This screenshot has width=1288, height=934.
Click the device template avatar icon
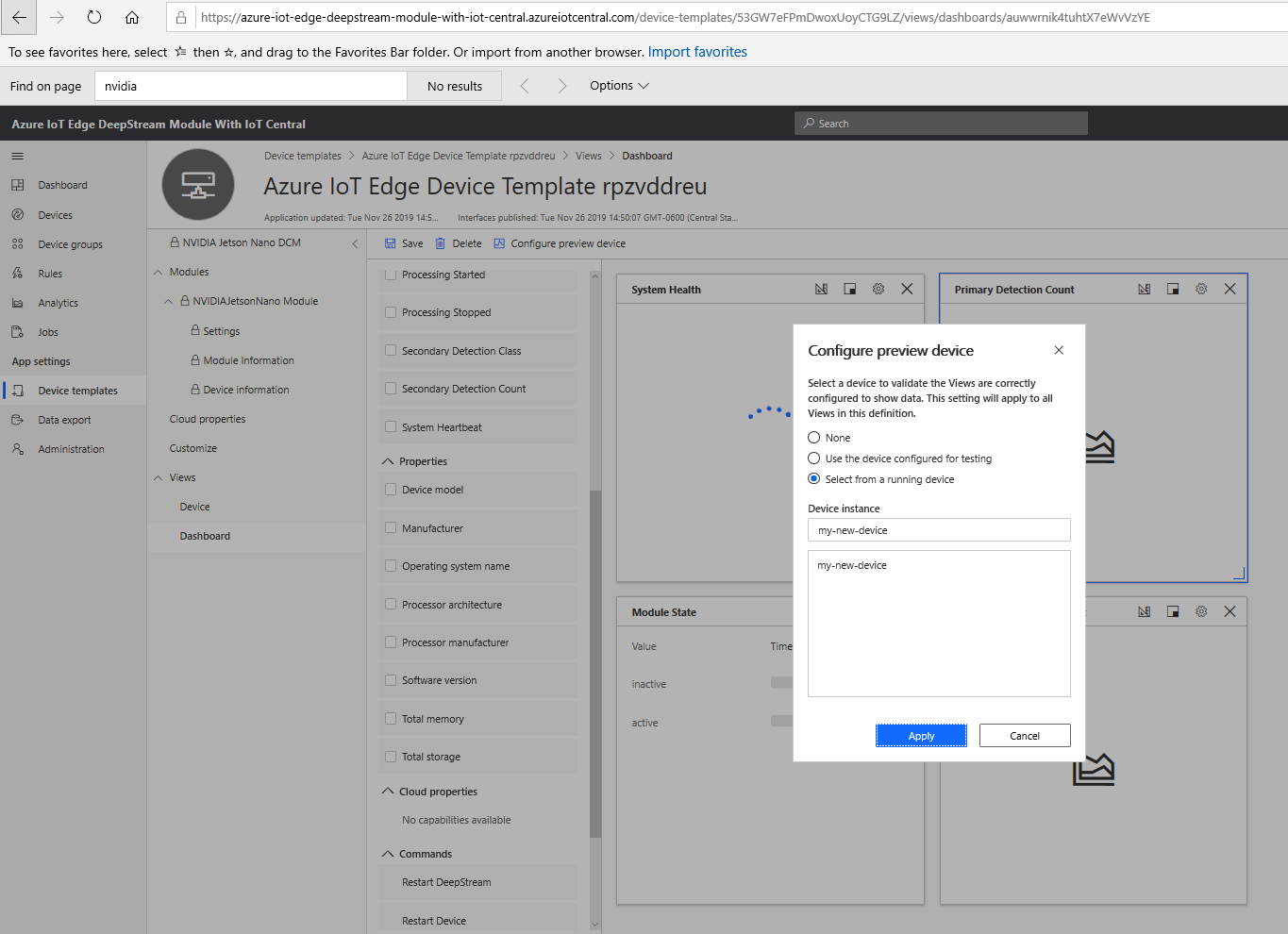click(x=198, y=185)
